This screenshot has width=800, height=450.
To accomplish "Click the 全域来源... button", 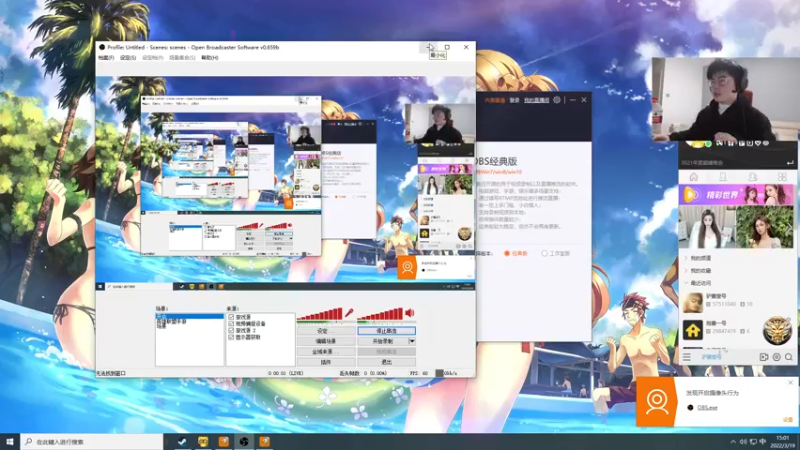I will 326,352.
